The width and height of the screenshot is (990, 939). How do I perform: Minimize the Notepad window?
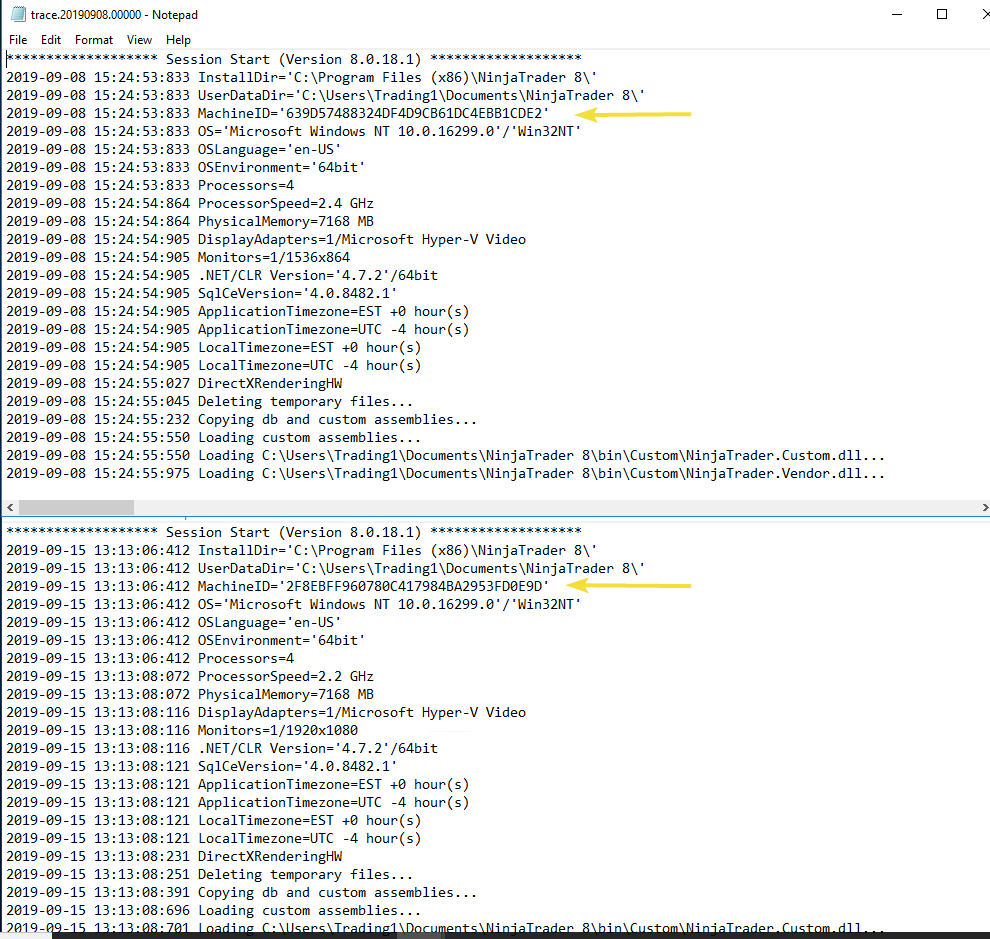[897, 14]
